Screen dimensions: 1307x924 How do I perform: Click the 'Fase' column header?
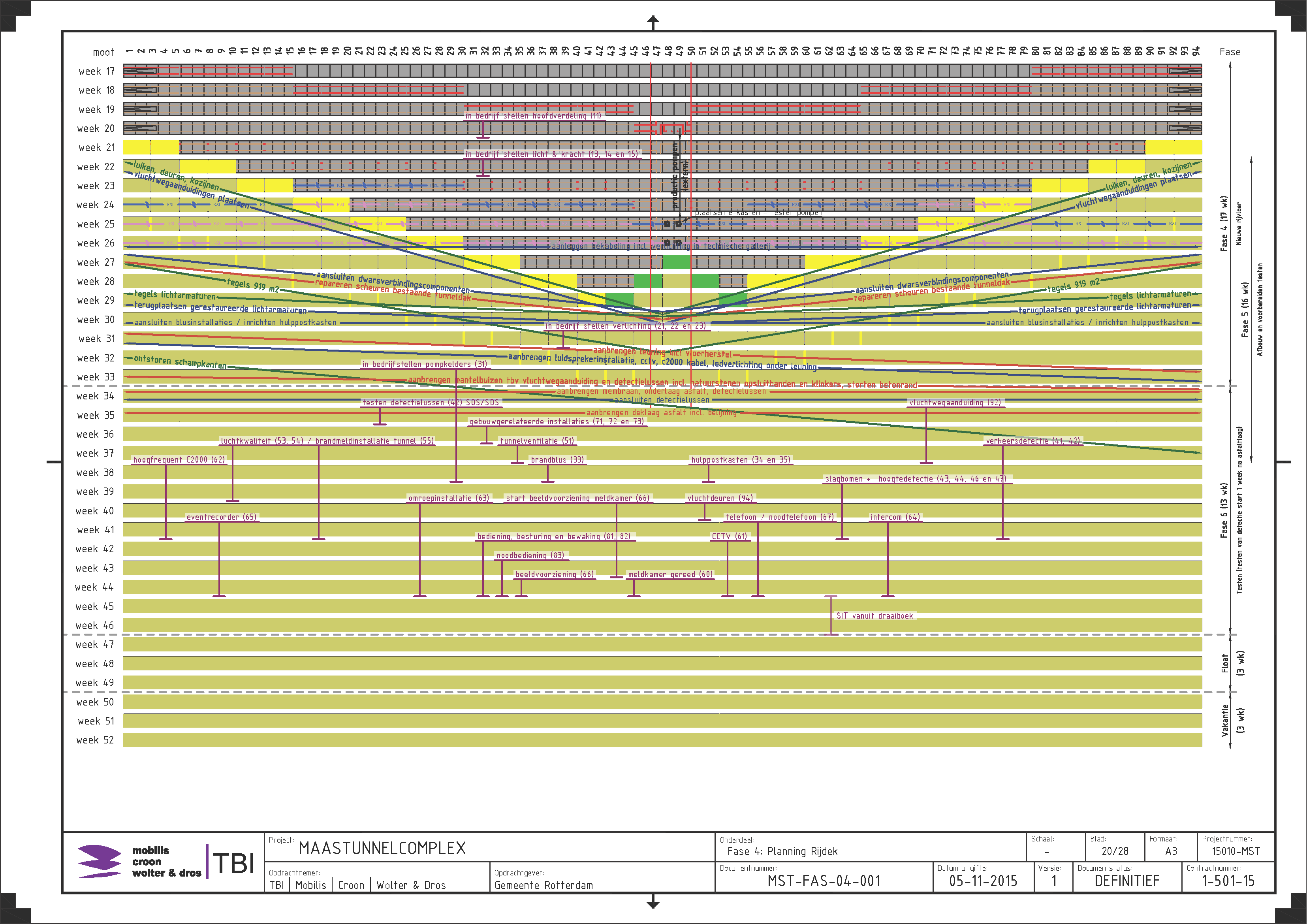[x=1230, y=52]
